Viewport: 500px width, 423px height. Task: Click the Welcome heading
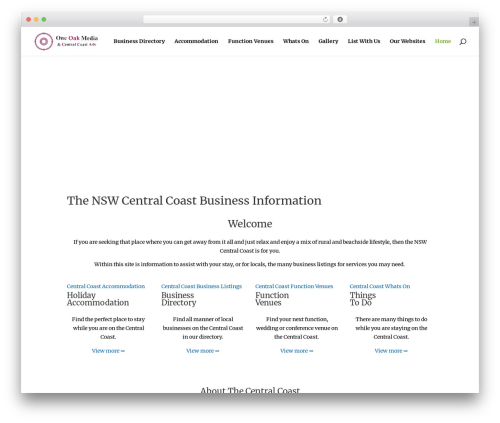click(250, 224)
